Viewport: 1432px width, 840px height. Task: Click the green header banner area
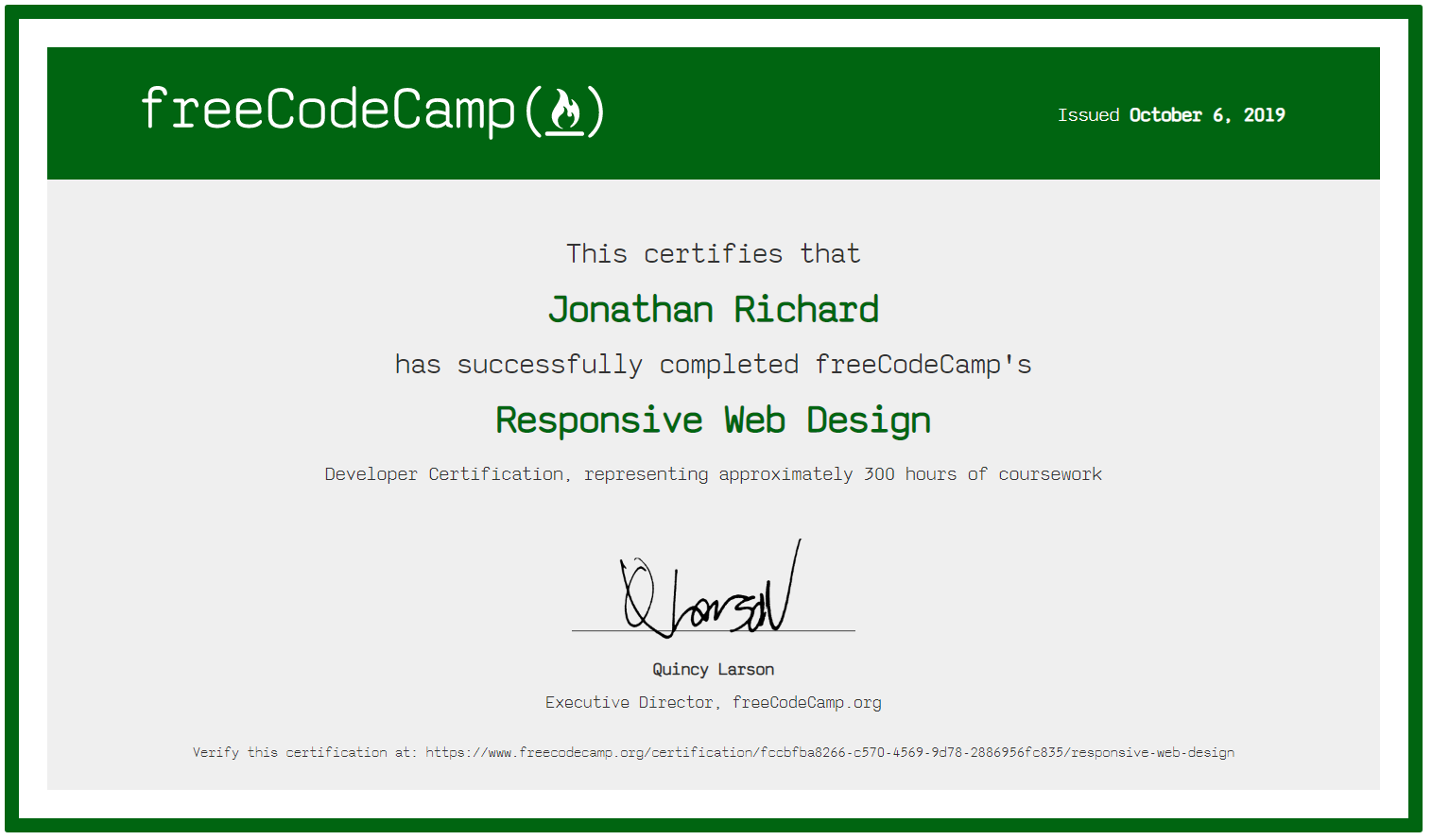pyautogui.click(x=832, y=113)
